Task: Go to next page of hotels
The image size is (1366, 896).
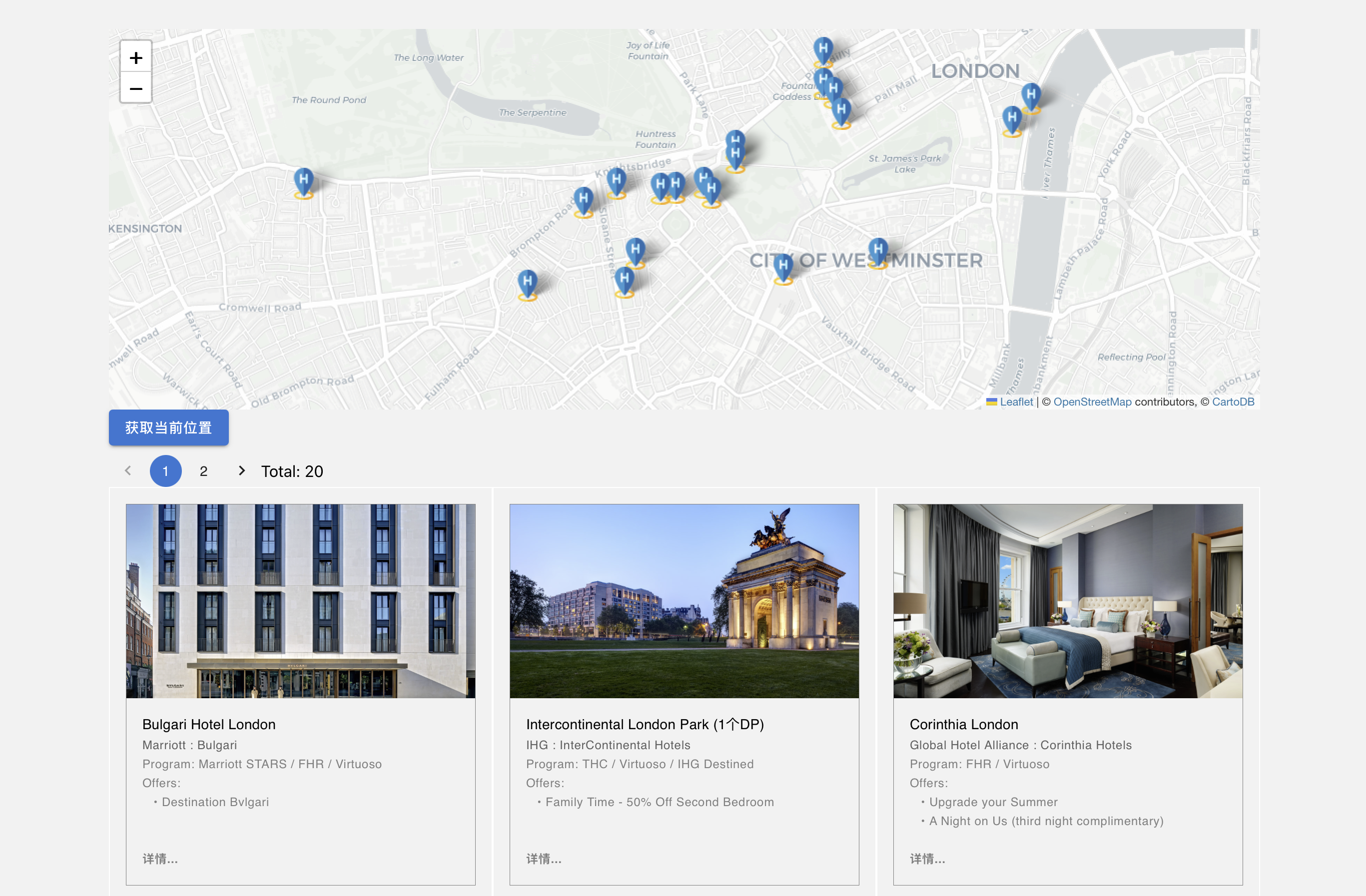Action: (x=242, y=471)
